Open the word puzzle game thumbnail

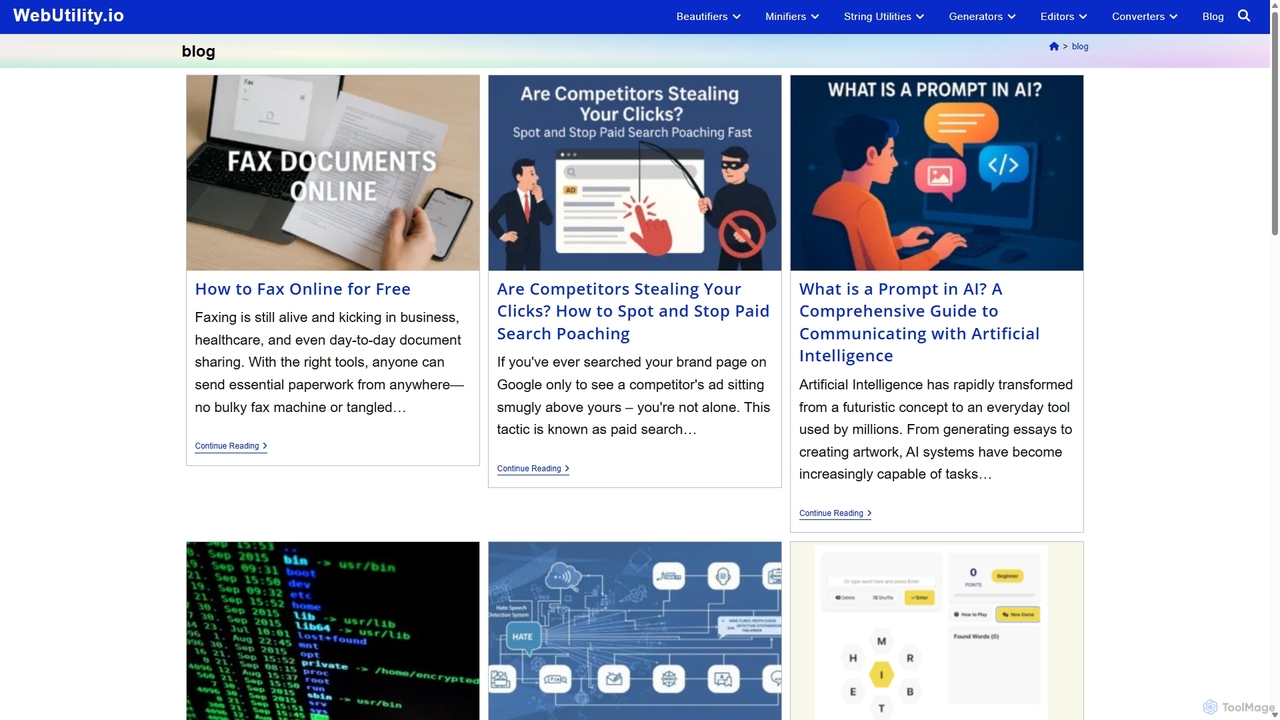click(x=937, y=631)
